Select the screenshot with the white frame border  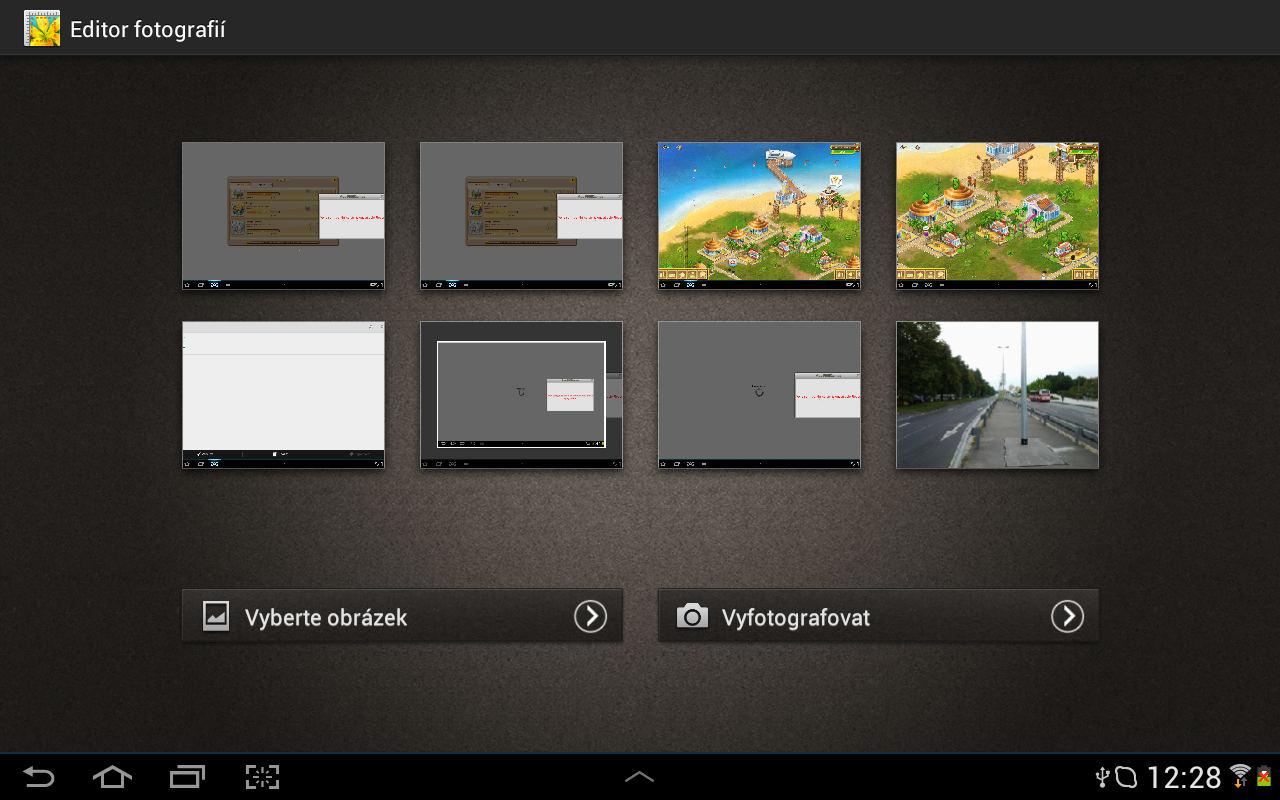[521, 395]
